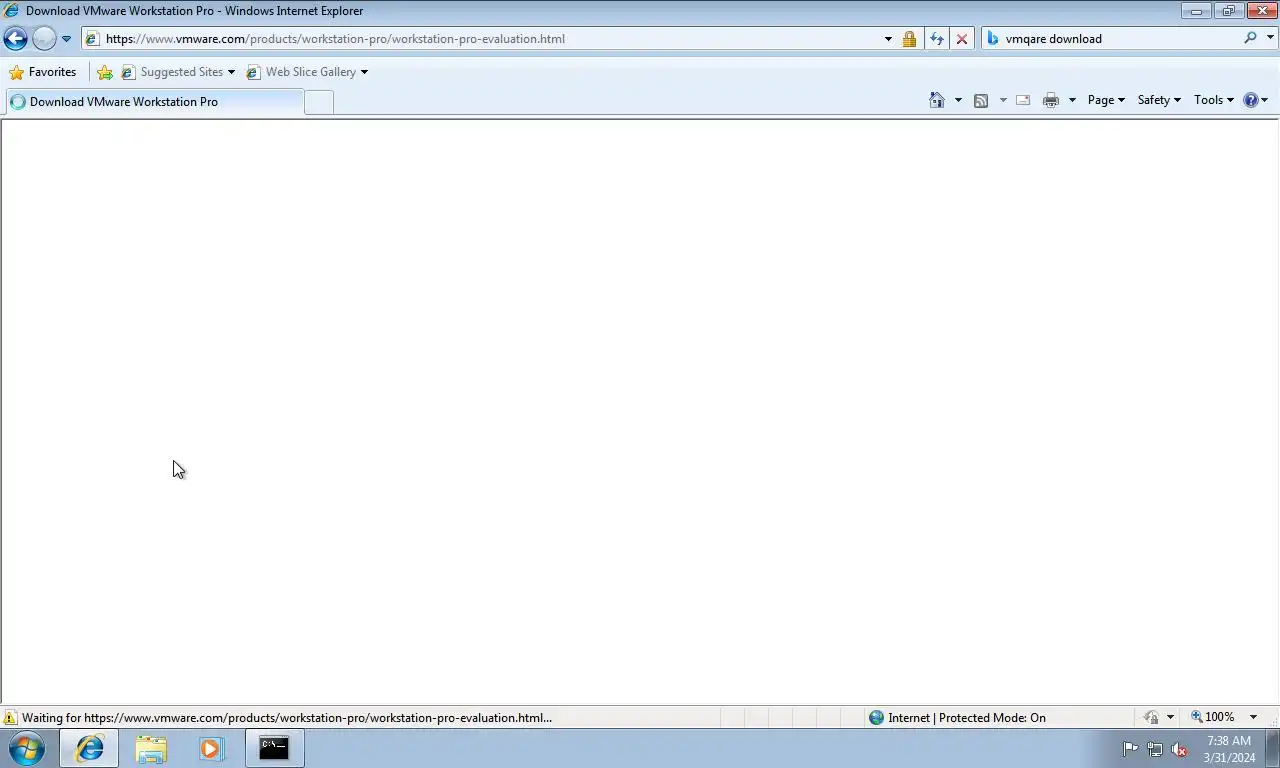
Task: Open the Web Slice Gallery link
Action: point(302,72)
